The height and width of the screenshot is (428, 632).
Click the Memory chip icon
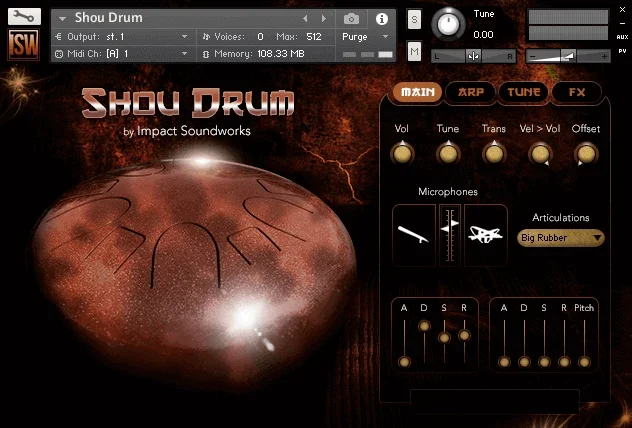pos(206,54)
